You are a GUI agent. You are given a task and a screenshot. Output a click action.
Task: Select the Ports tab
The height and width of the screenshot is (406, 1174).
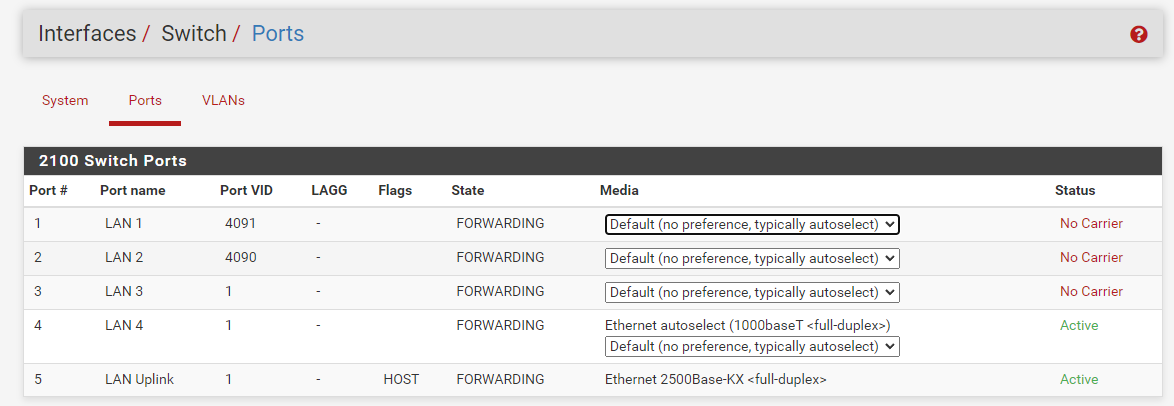tap(145, 100)
